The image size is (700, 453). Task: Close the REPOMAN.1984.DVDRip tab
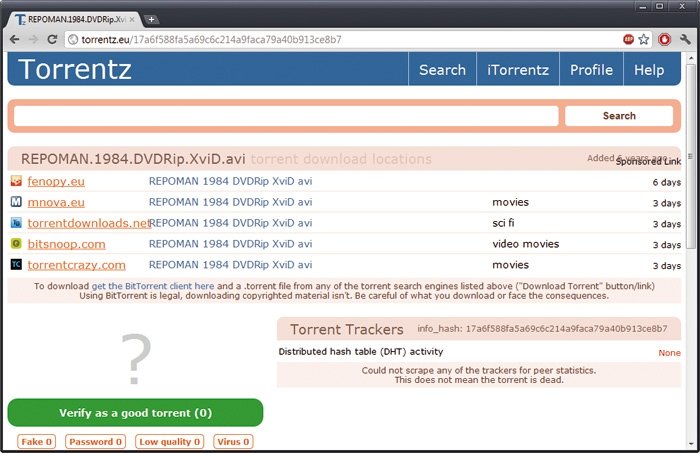click(x=132, y=20)
